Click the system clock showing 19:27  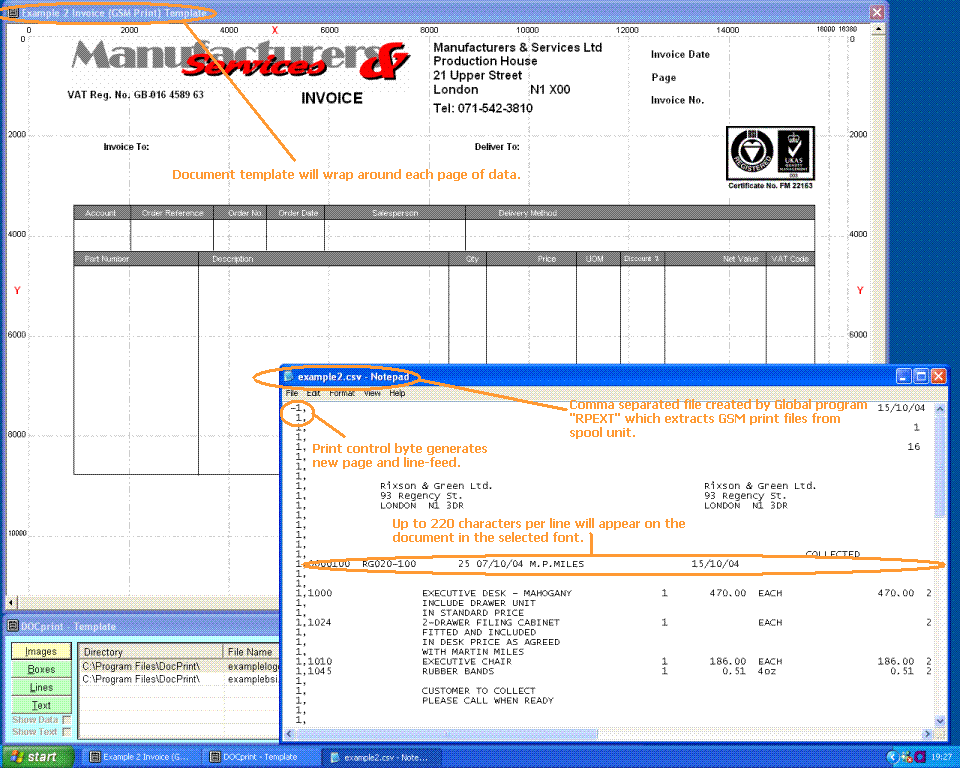pyautogui.click(x=942, y=757)
